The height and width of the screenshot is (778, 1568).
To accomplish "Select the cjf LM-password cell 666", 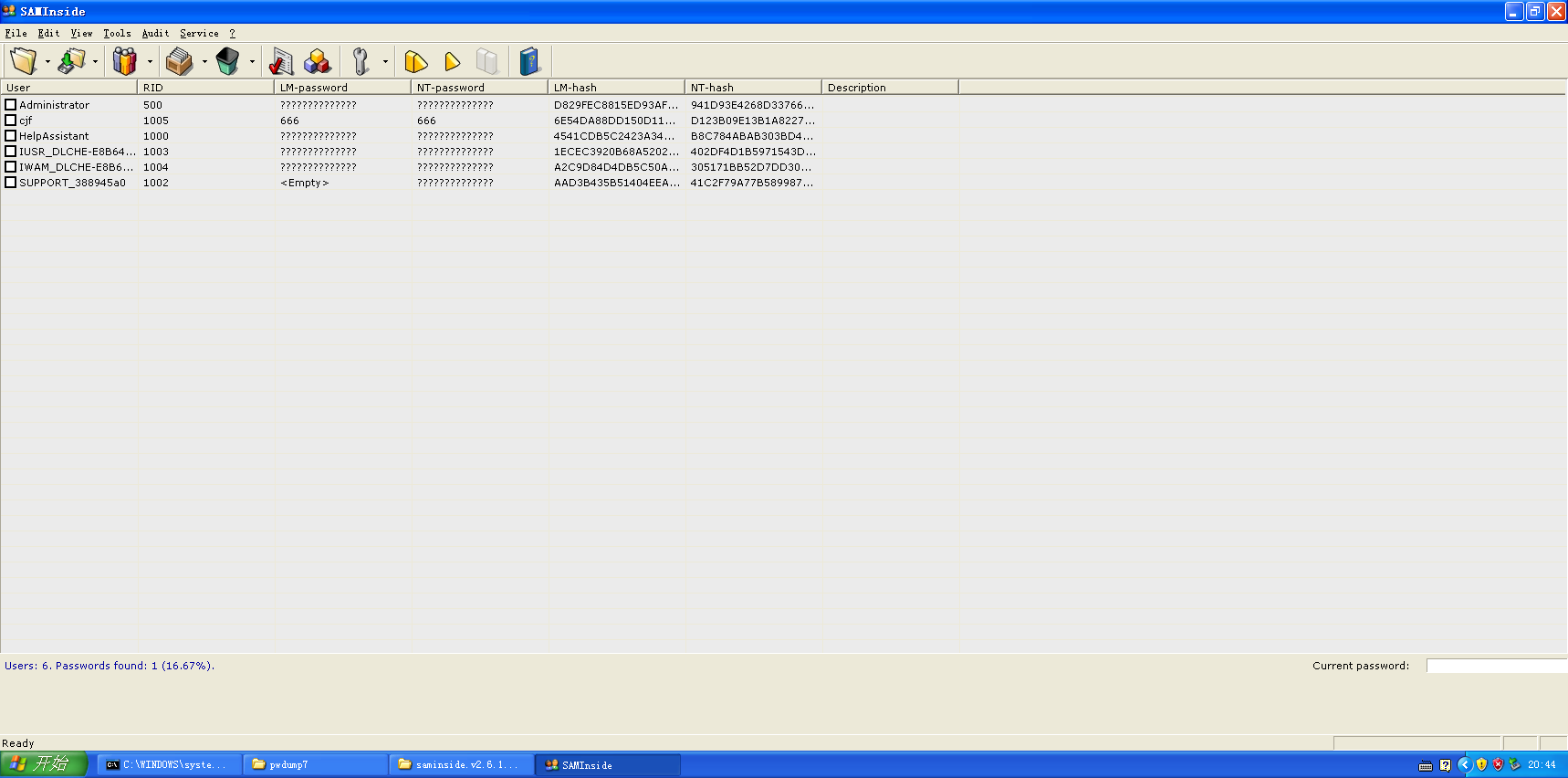I will [289, 121].
